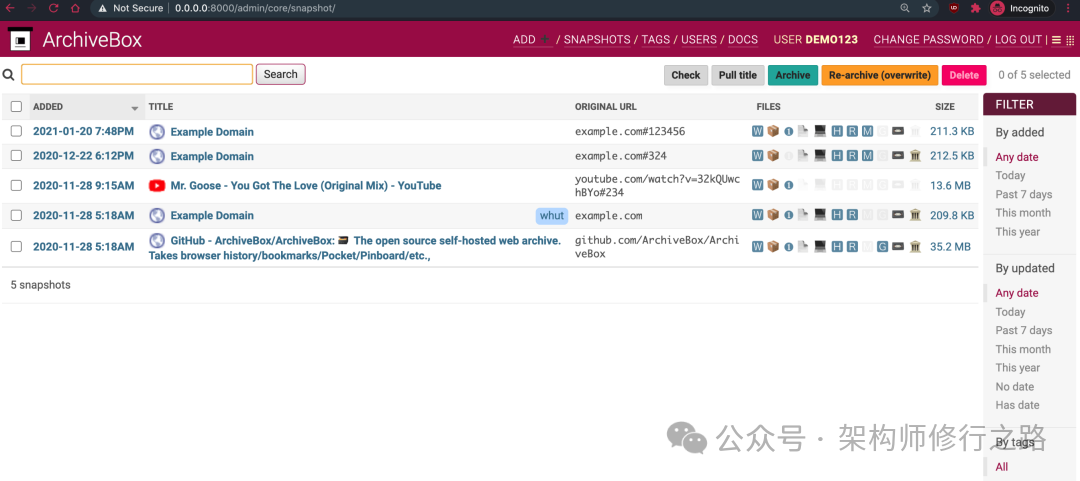Filter By added: Past 7 days

tap(1024, 194)
